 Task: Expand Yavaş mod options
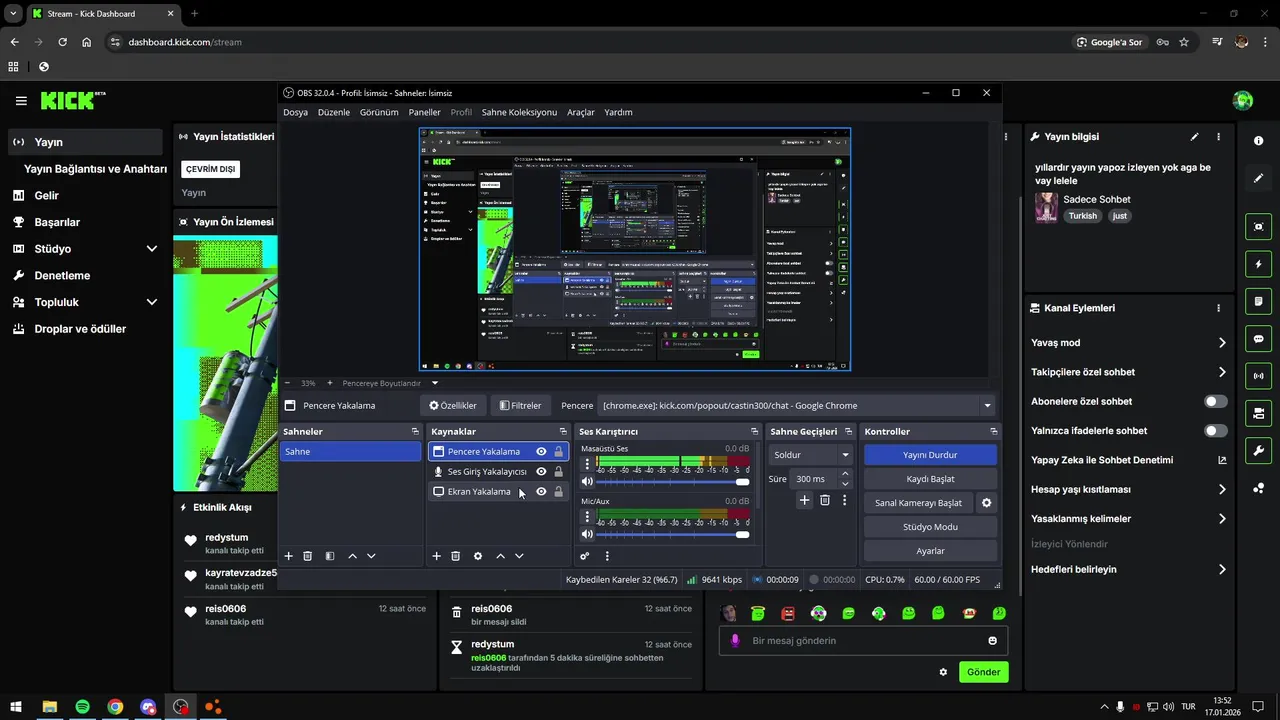pos(1222,343)
